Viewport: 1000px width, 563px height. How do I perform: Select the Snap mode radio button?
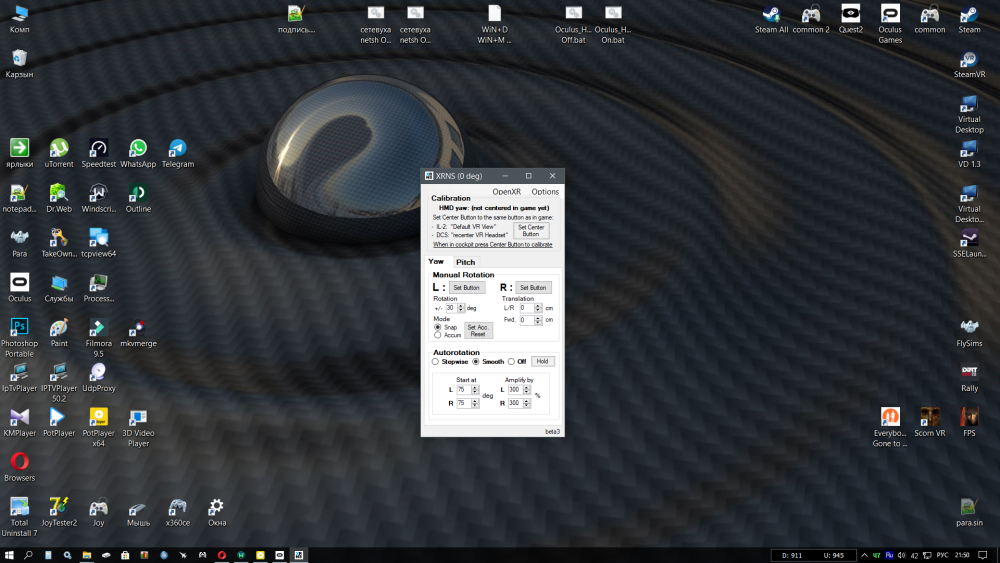point(438,327)
